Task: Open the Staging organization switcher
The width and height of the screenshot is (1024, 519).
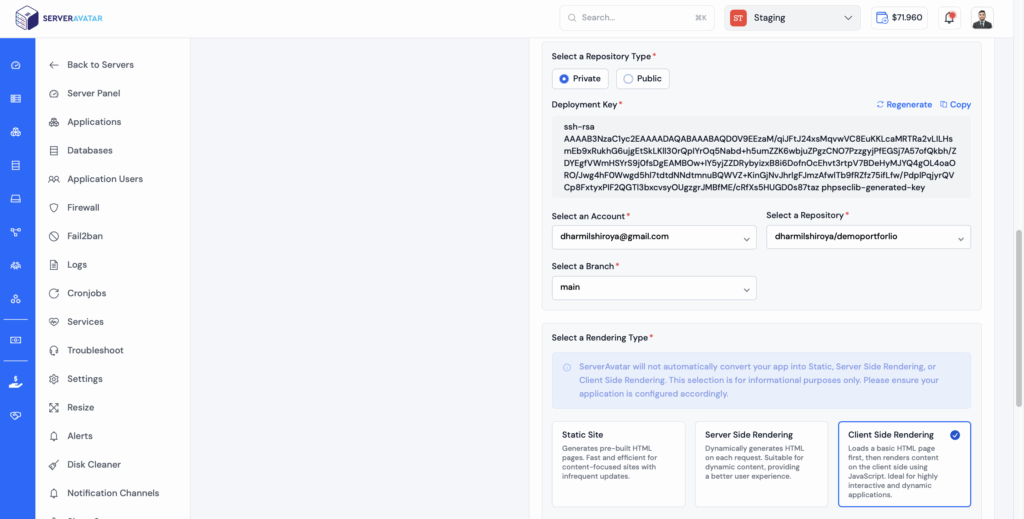Action: click(x=792, y=18)
